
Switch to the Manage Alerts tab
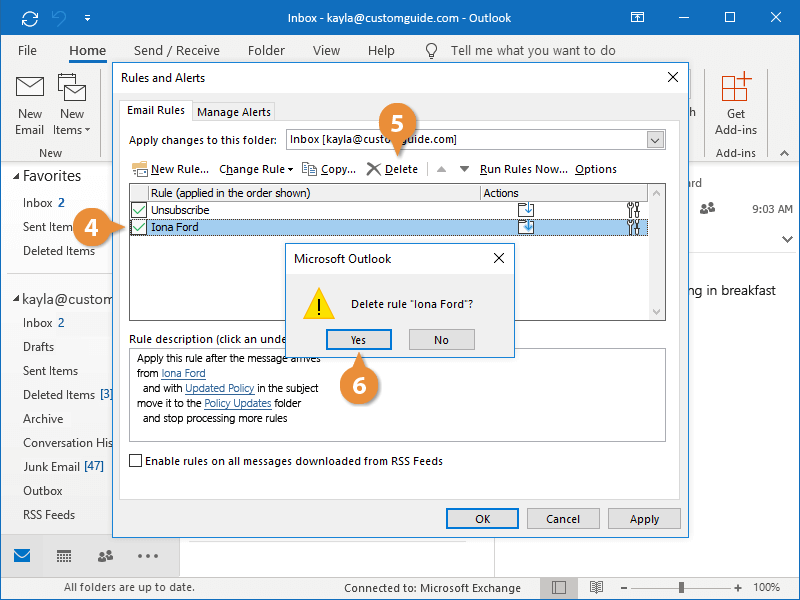point(233,111)
